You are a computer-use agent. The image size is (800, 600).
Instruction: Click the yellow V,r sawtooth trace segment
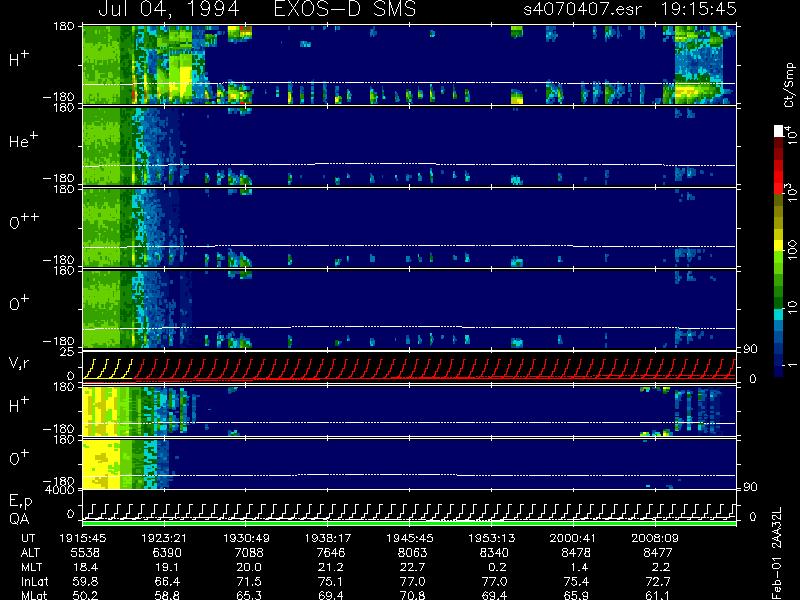point(108,369)
